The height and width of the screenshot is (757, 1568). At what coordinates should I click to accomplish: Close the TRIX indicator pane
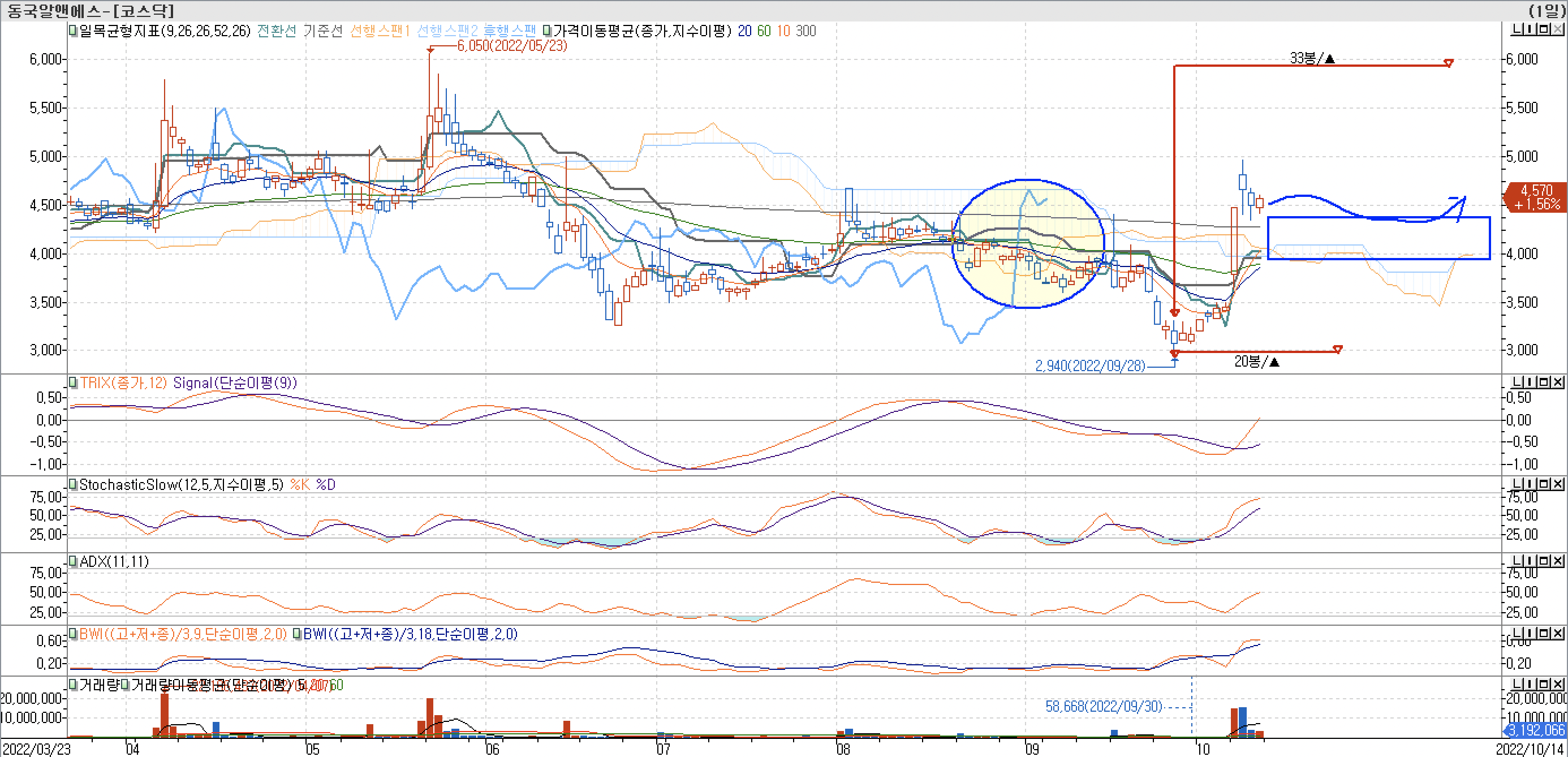click(x=1558, y=382)
